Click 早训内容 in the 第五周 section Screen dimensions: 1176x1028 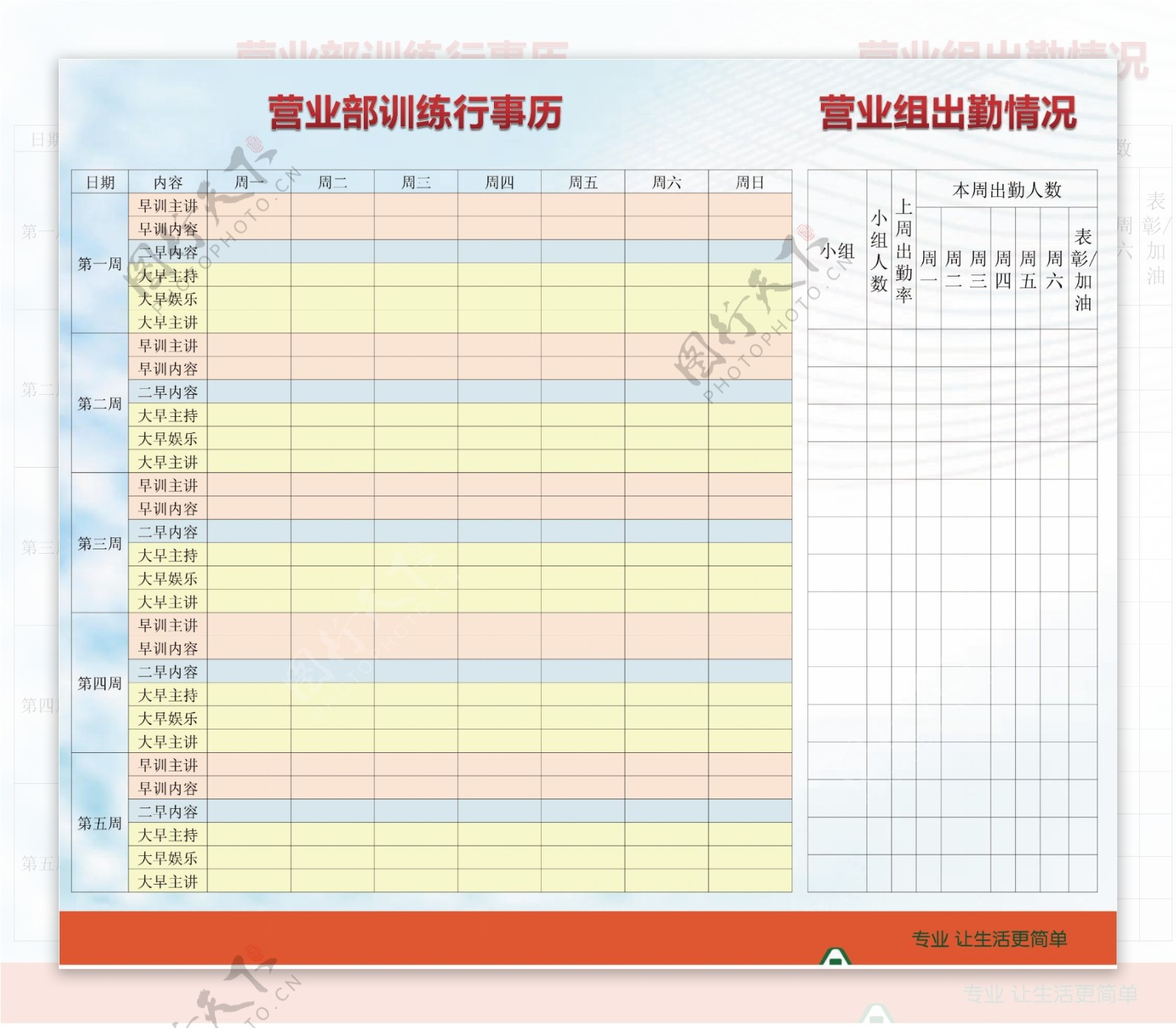tap(168, 788)
